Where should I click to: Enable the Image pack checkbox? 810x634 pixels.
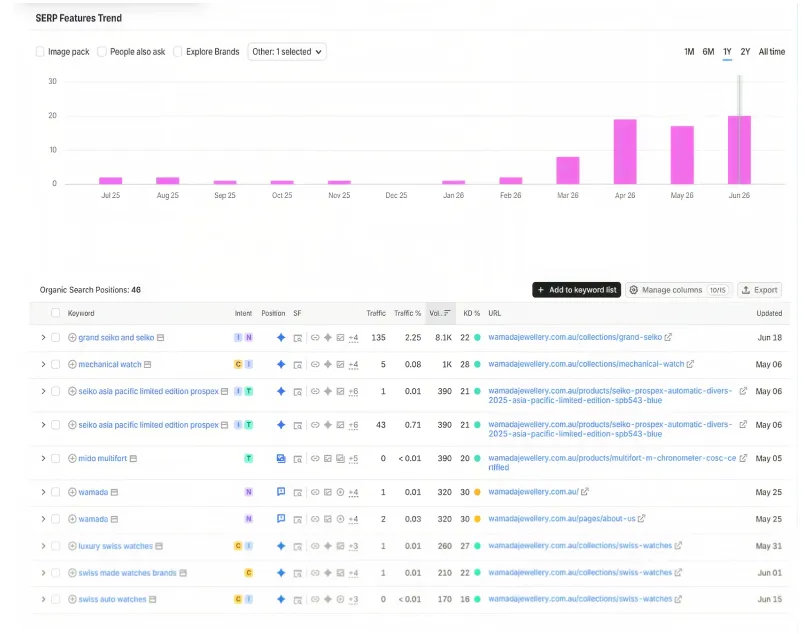pos(40,52)
